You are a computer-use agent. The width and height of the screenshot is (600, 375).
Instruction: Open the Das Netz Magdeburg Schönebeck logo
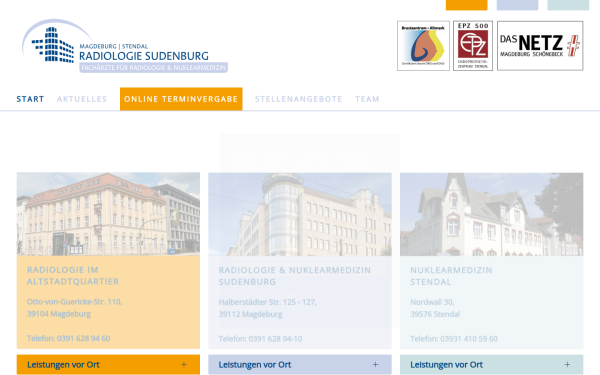pyautogui.click(x=540, y=46)
